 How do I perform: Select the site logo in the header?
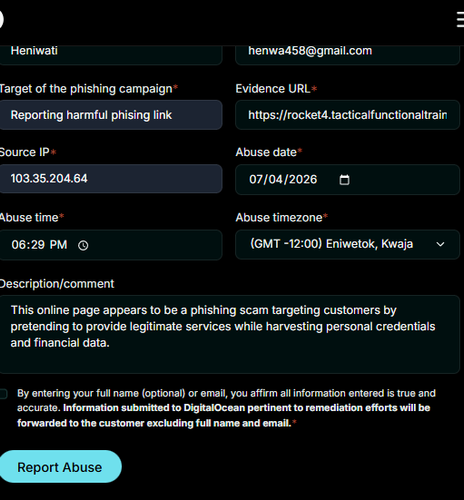1,19
